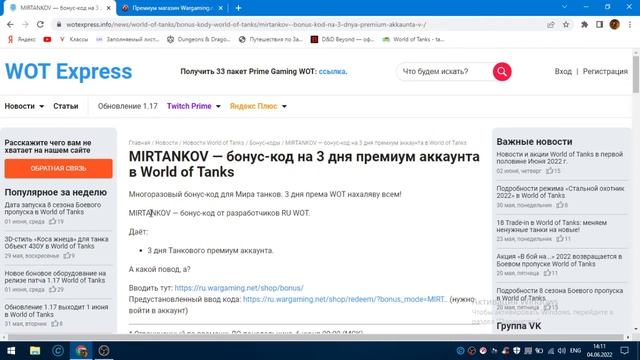Viewport: 640px width, 360px height.
Task: Open article Обновление 1.17 выходит 1 июня
Action: [56, 311]
